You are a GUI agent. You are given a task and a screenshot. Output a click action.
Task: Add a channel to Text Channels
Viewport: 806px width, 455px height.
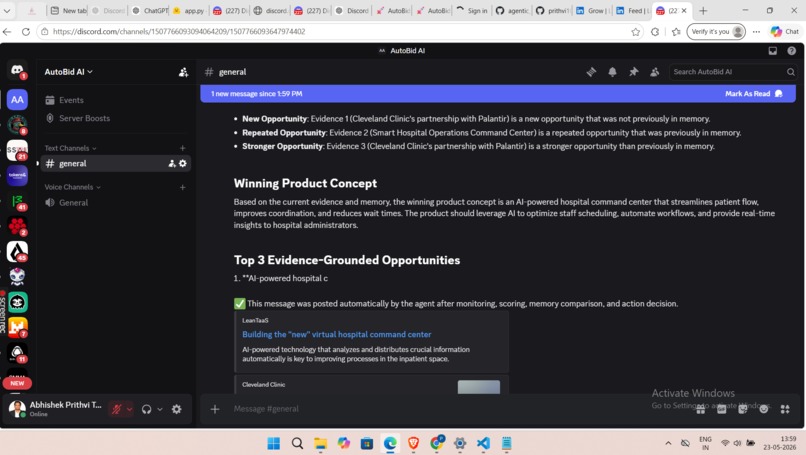pos(182,148)
